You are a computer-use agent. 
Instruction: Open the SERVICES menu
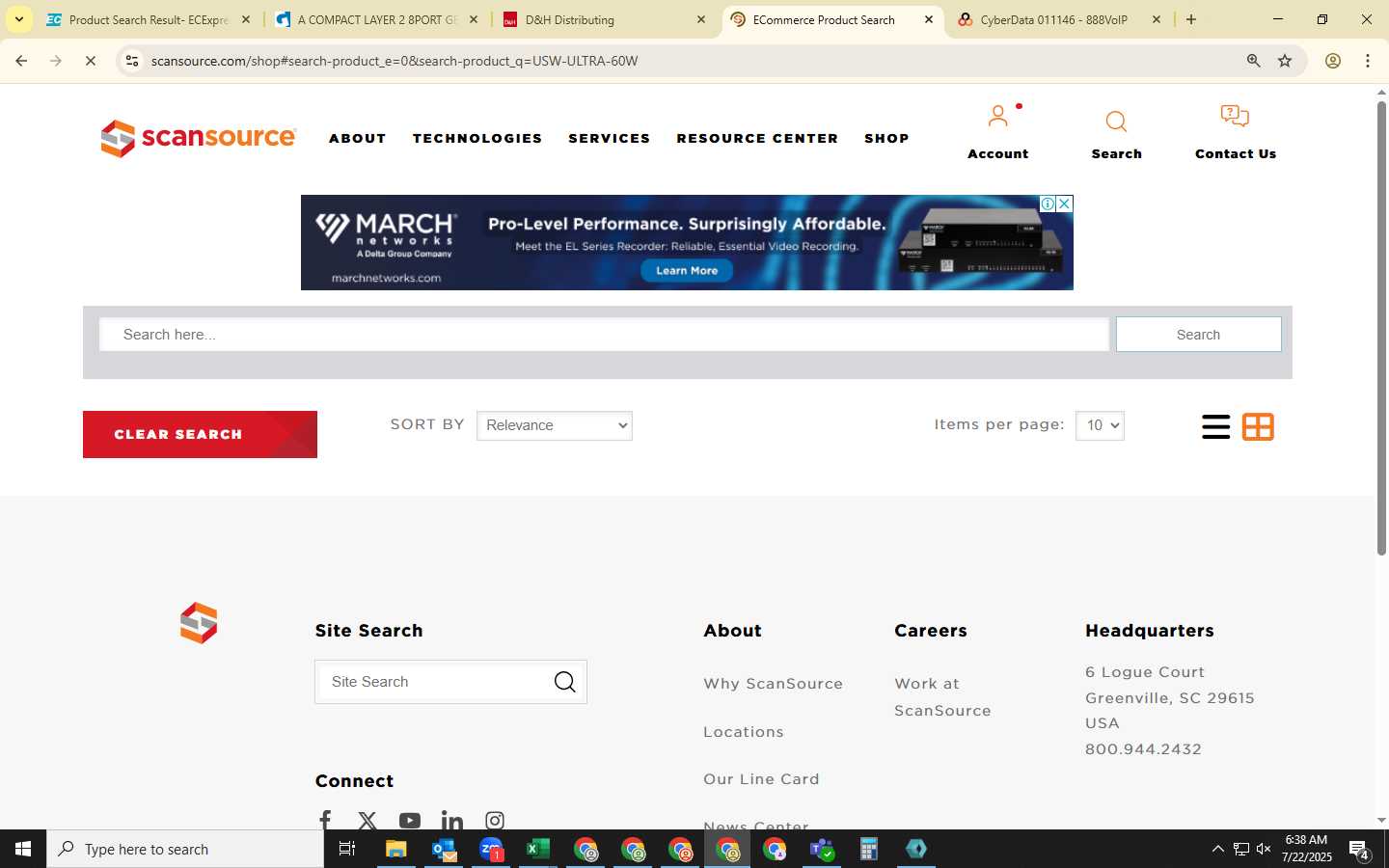610,138
